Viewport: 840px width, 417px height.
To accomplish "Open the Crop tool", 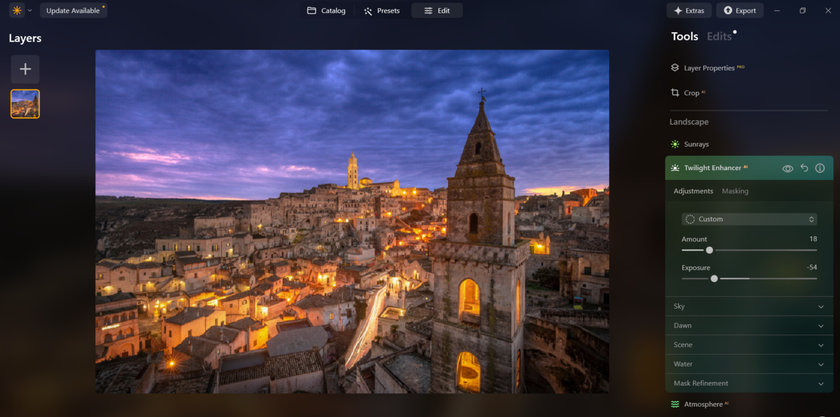I will pos(690,93).
